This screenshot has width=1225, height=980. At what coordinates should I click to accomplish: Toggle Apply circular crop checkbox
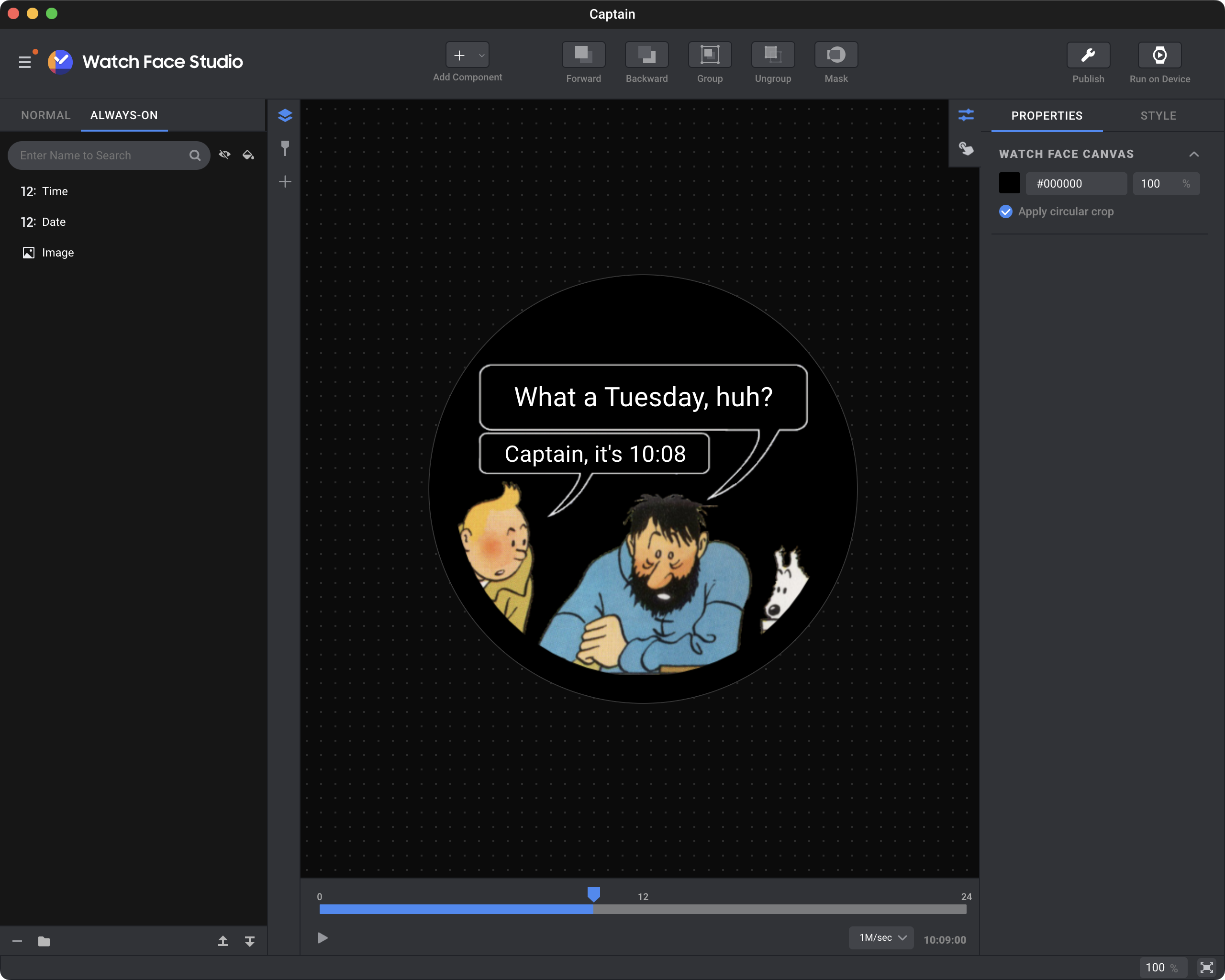[1006, 212]
